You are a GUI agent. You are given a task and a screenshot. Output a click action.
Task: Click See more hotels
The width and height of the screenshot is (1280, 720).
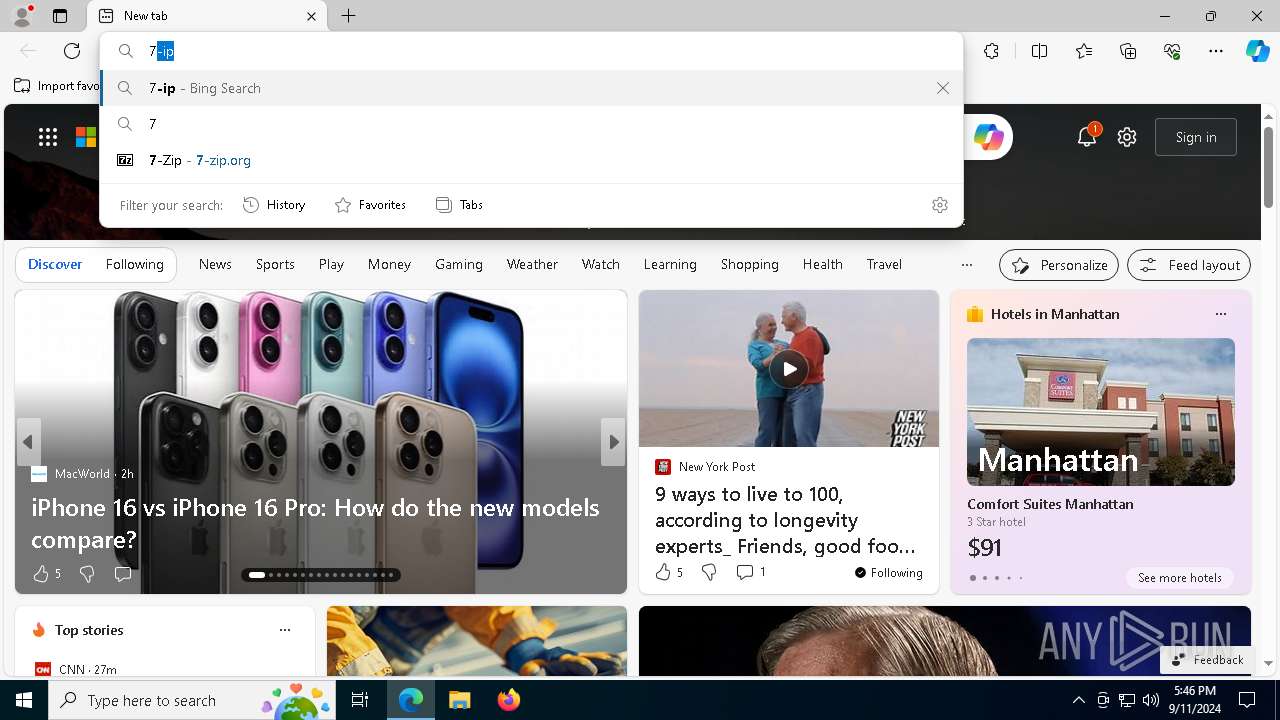click(1180, 578)
